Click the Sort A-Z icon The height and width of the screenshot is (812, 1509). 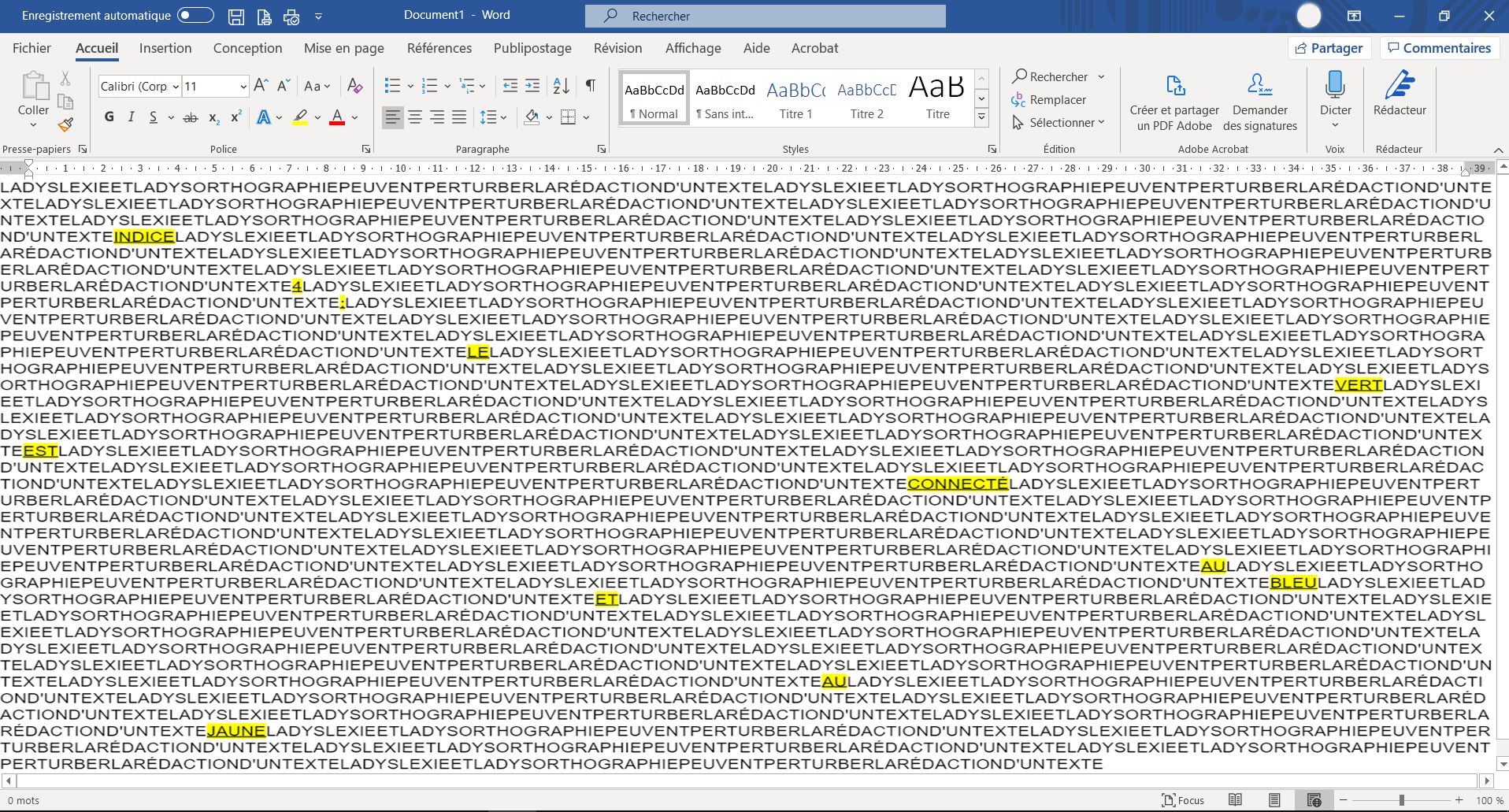(x=561, y=85)
